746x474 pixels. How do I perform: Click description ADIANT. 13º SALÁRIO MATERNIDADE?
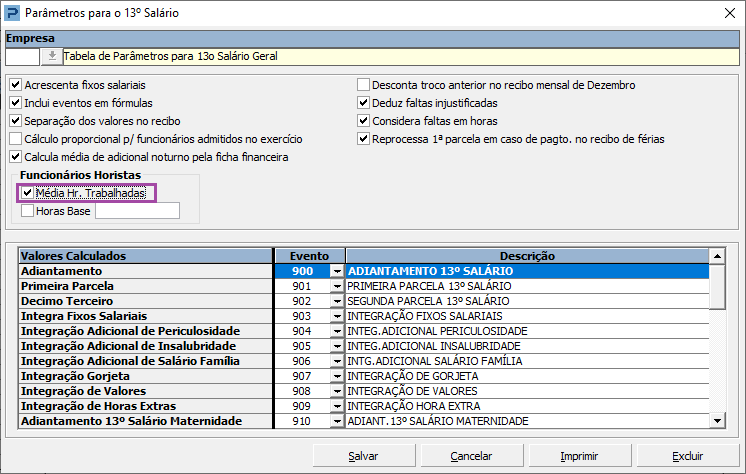tap(527, 421)
